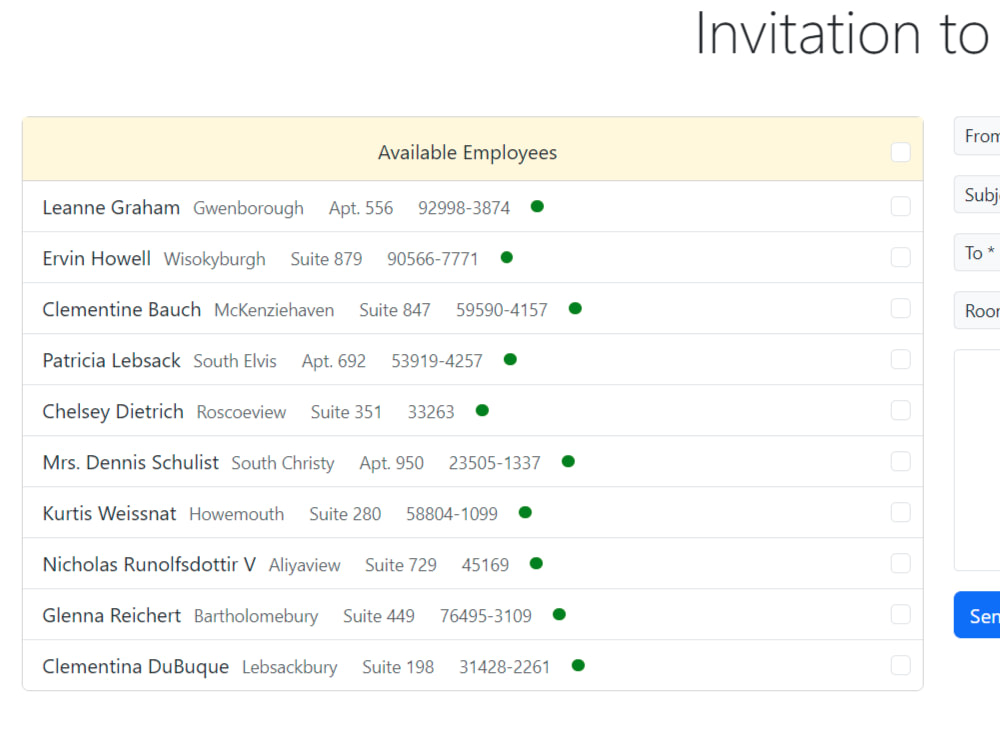
Task: Check the select-all checkbox in the header
Action: pos(900,151)
